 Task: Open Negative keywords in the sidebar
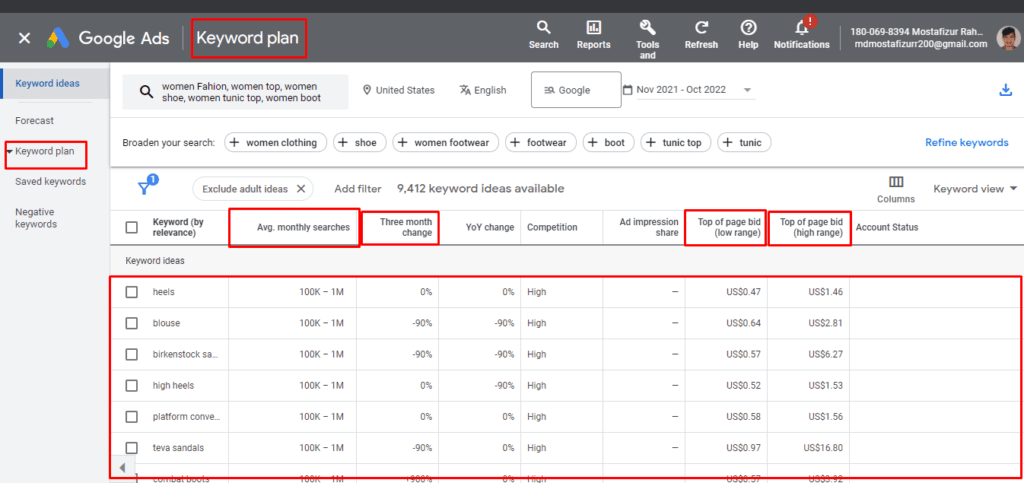[x=36, y=218]
